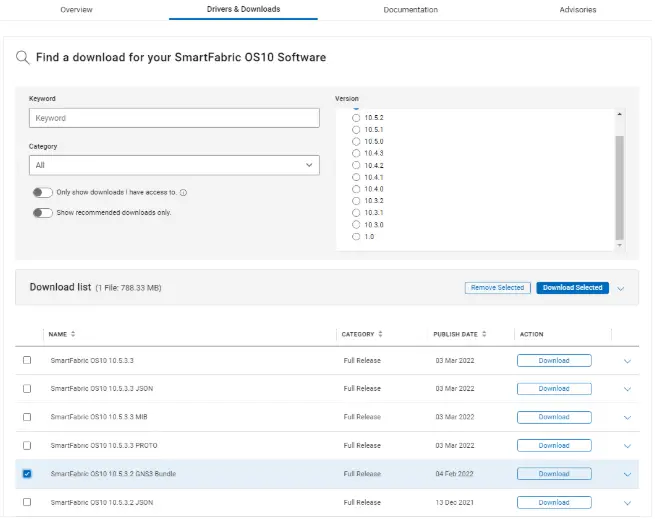Expand the Download list panel chevron
Viewport: 655px width, 519px height.
click(x=621, y=289)
